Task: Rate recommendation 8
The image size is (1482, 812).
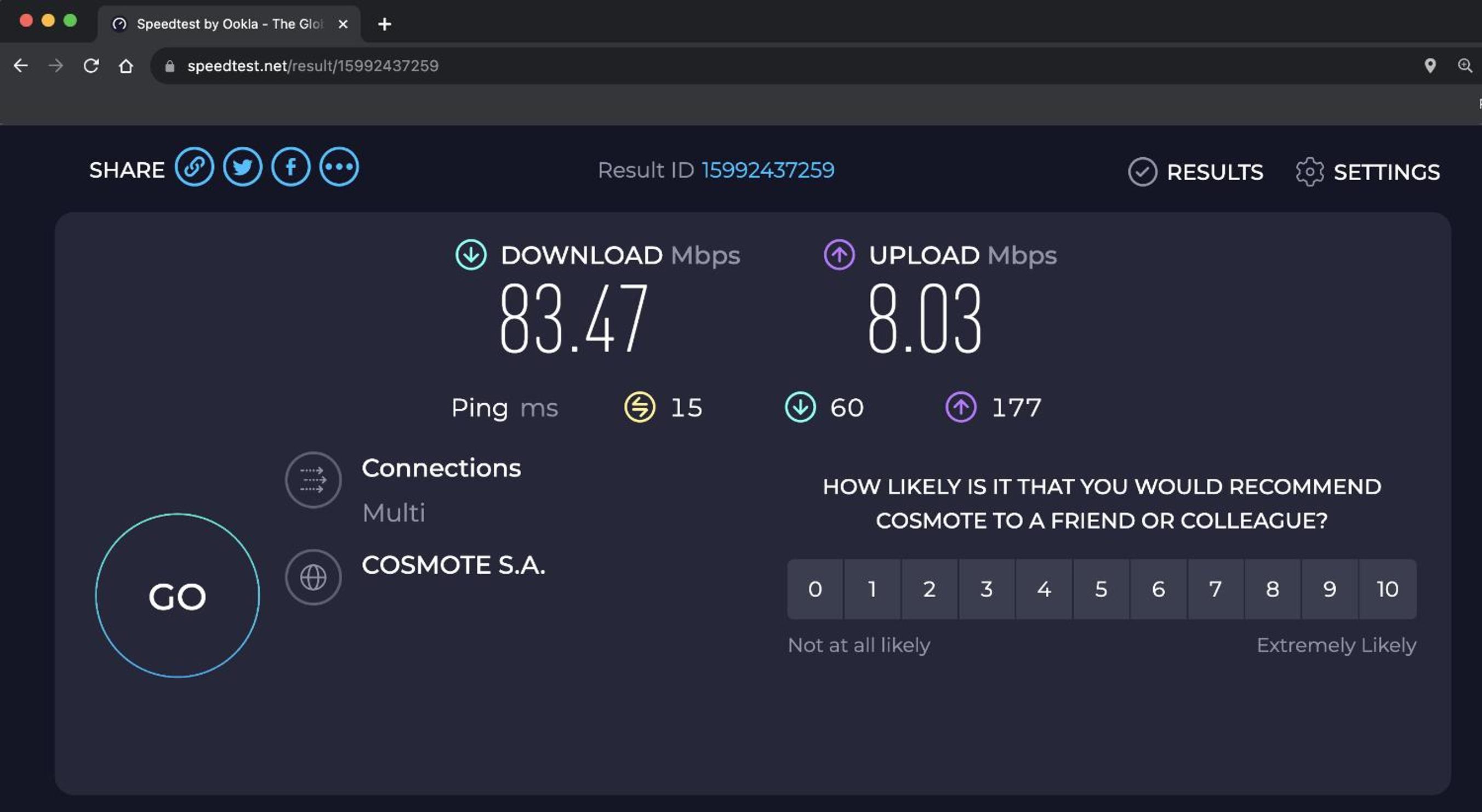Action: pyautogui.click(x=1273, y=589)
